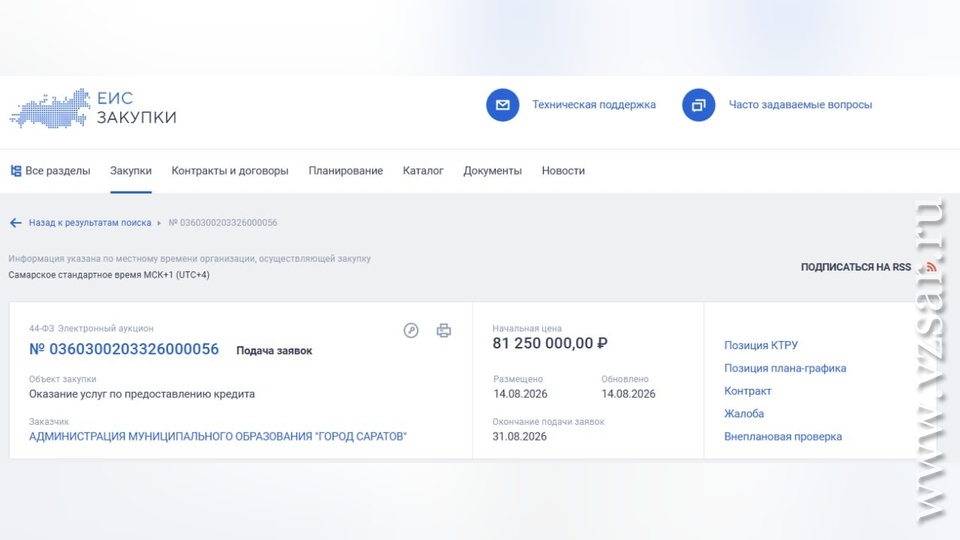Click the Оказание услуг по предоставлению кредита text
This screenshot has width=960, height=540.
click(141, 394)
